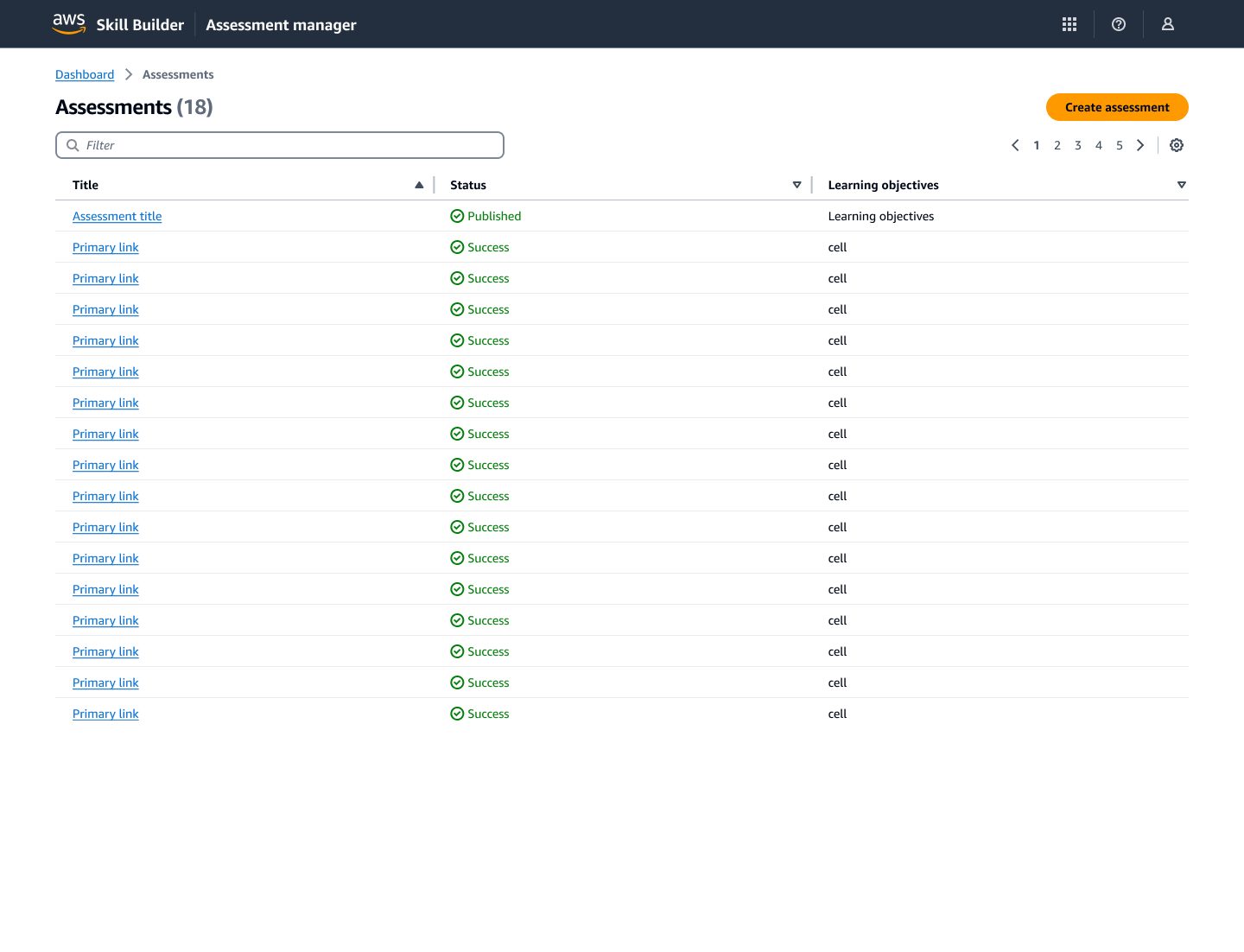Sort by Learning objectives column arrow
Image resolution: width=1244 pixels, height=952 pixels.
tap(1181, 185)
